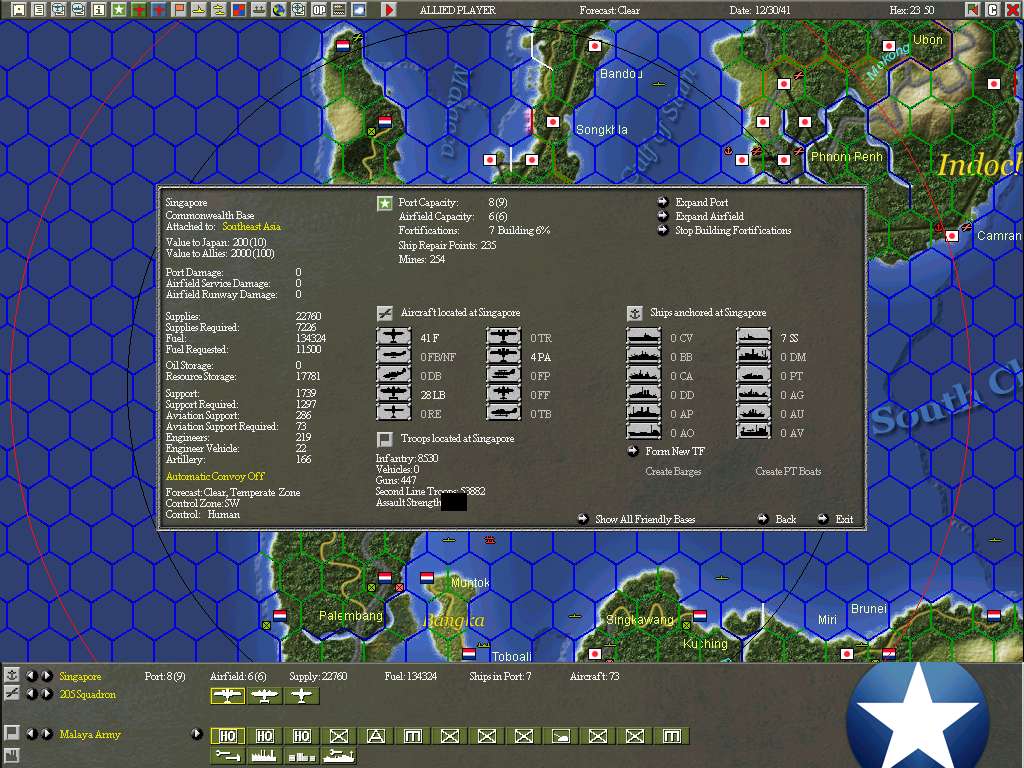This screenshot has width=1024, height=768.
Task: Click the Southeast Asia attached command link
Action: click(251, 227)
